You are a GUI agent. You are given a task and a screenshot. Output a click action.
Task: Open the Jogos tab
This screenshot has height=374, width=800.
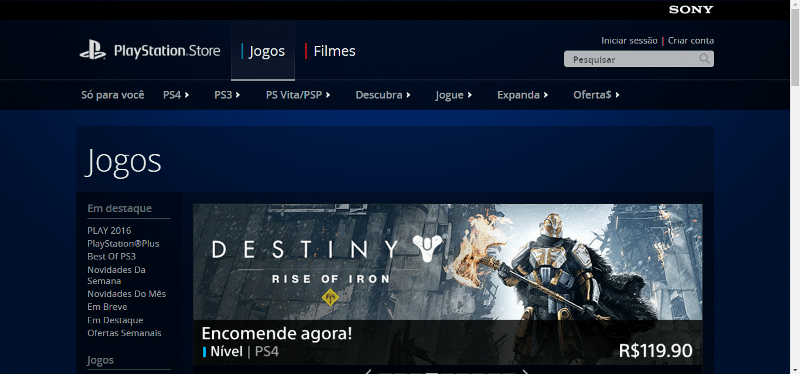(x=263, y=51)
